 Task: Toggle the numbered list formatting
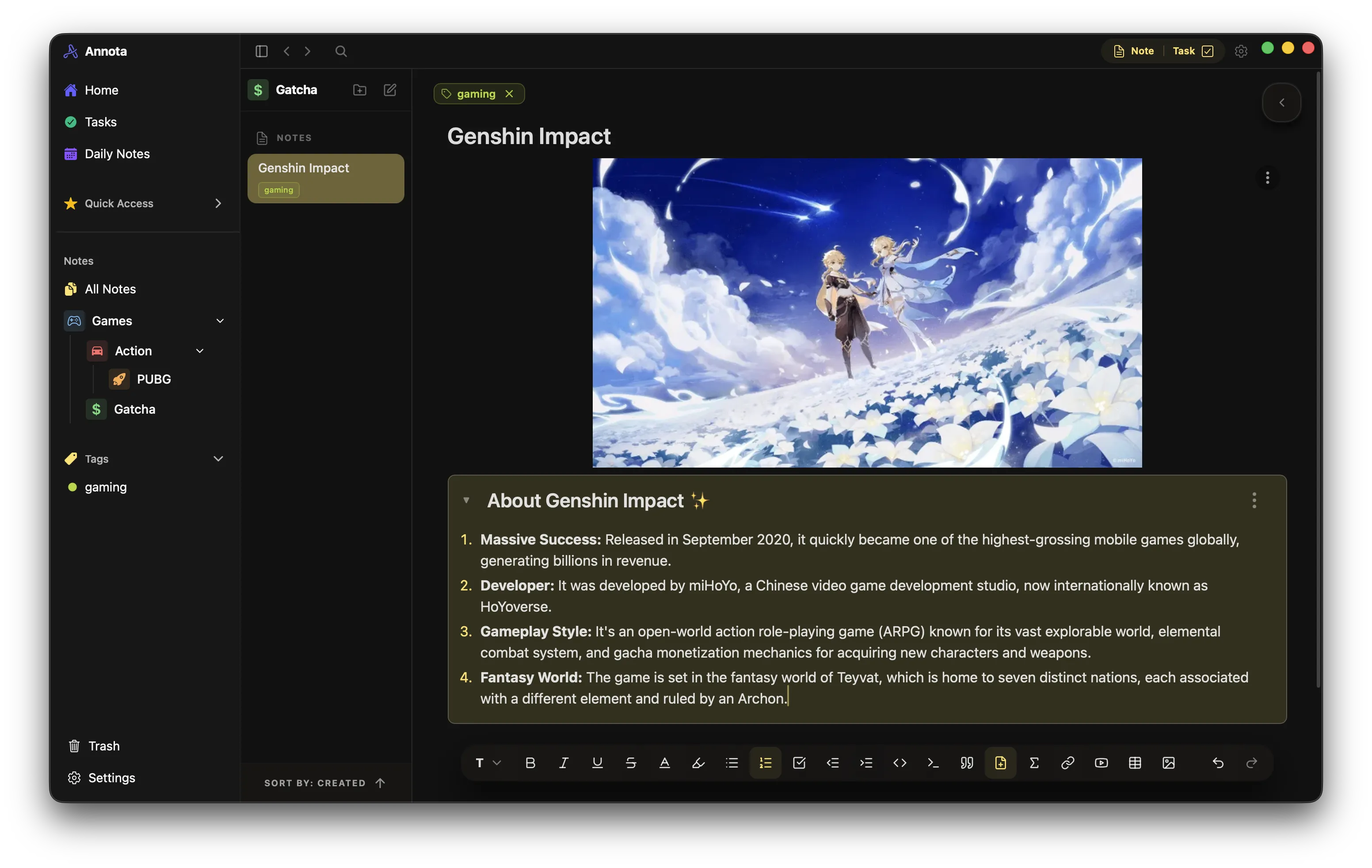tap(765, 763)
